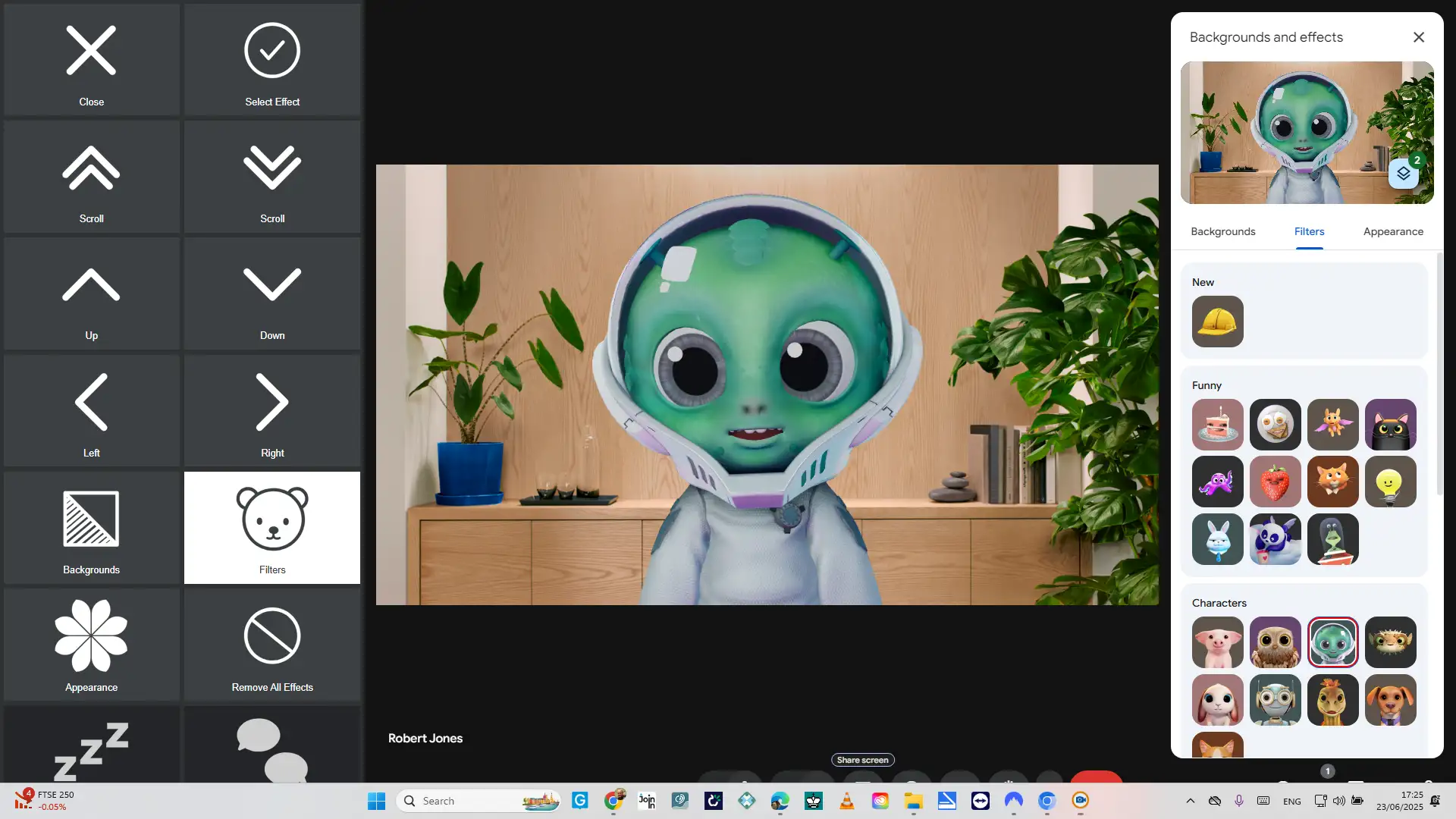Screen dimensions: 1456x819
Task: Open the applied effects layers badge
Action: (x=1404, y=173)
